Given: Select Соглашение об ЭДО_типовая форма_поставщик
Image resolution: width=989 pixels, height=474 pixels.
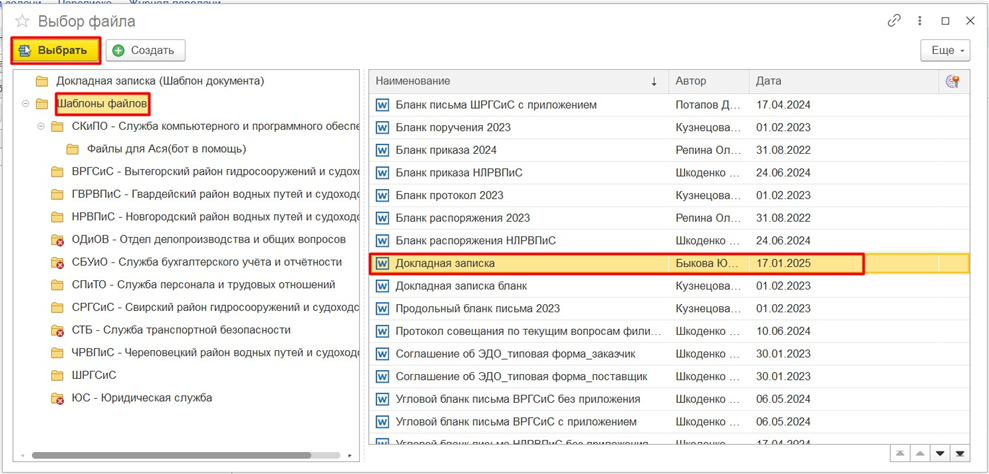Looking at the screenshot, I should tap(521, 377).
